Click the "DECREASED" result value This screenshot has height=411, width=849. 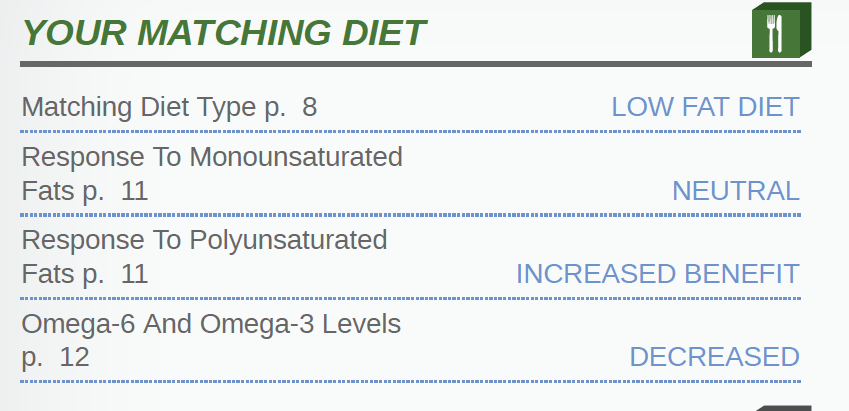(714, 357)
